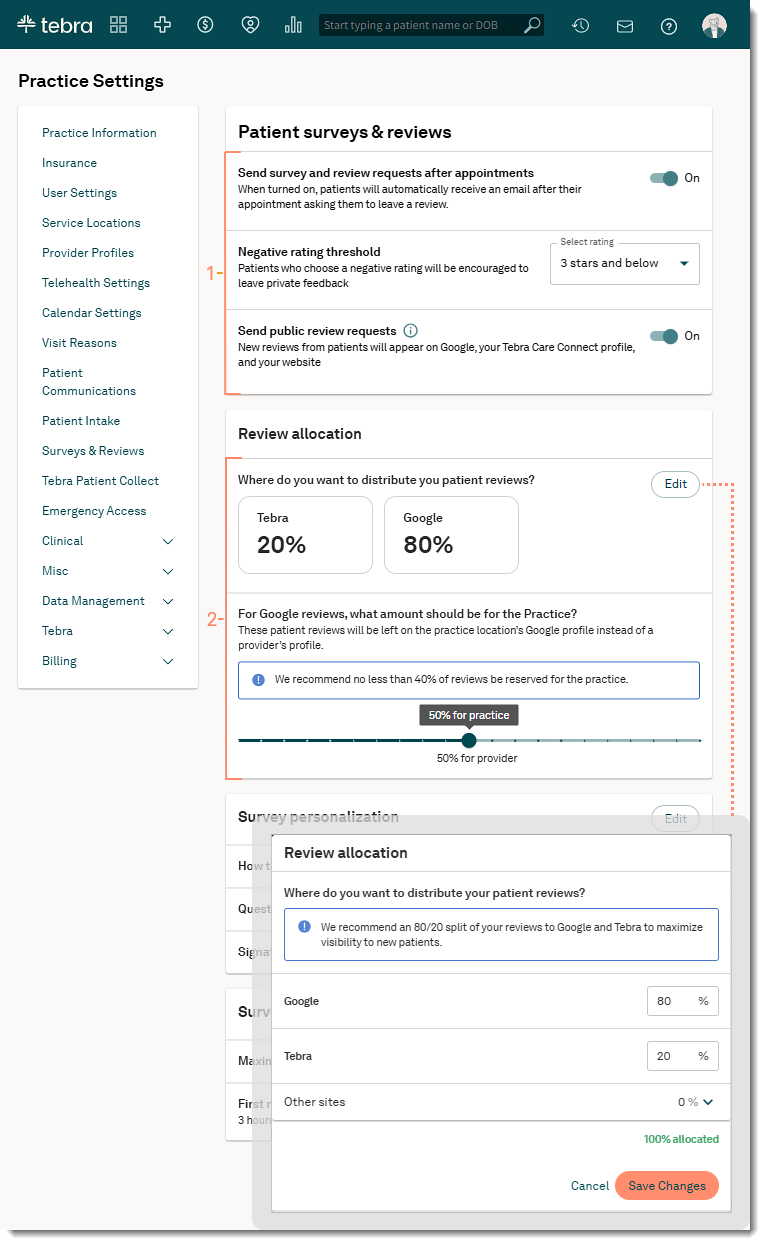Open Patient Intake settings

click(81, 421)
